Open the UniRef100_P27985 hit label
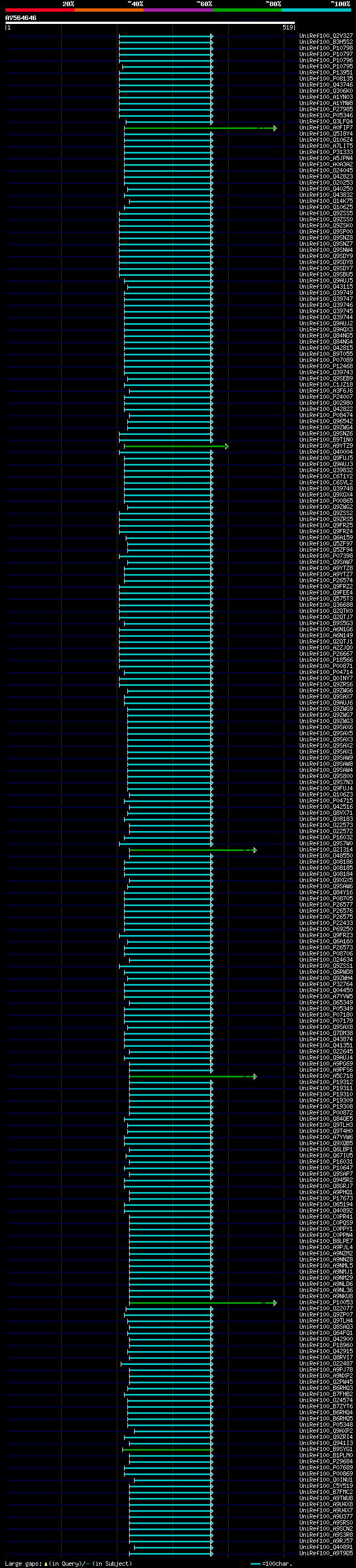This screenshot has height=1568, width=356. [x=325, y=109]
